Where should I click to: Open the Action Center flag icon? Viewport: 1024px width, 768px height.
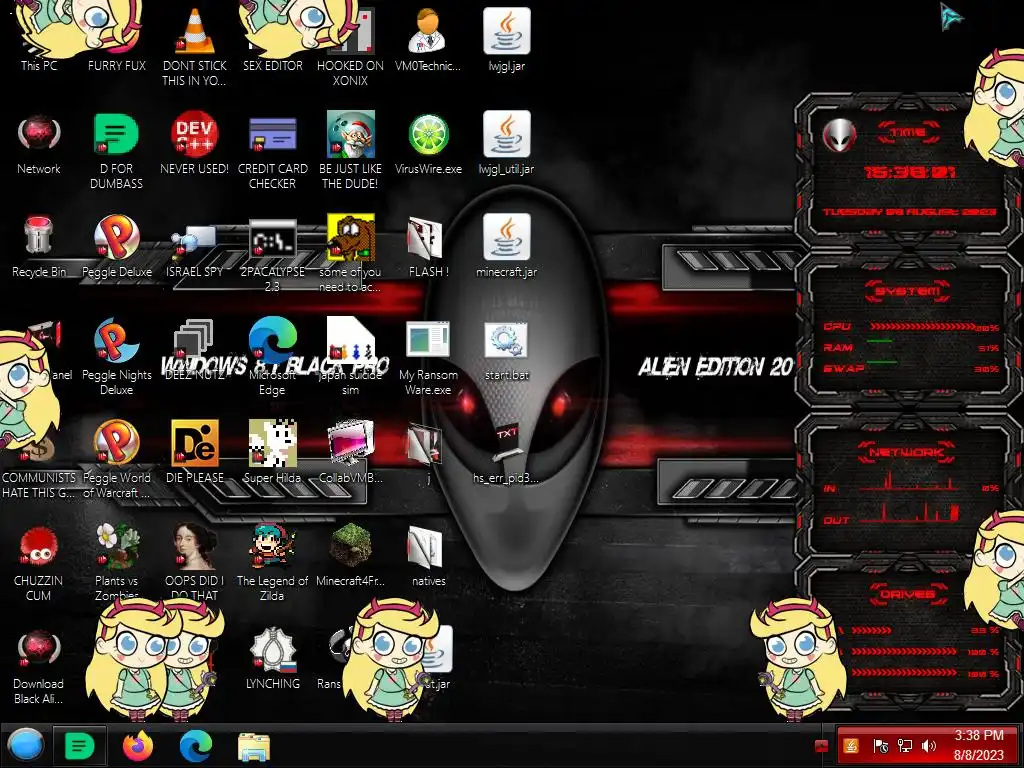[880, 746]
